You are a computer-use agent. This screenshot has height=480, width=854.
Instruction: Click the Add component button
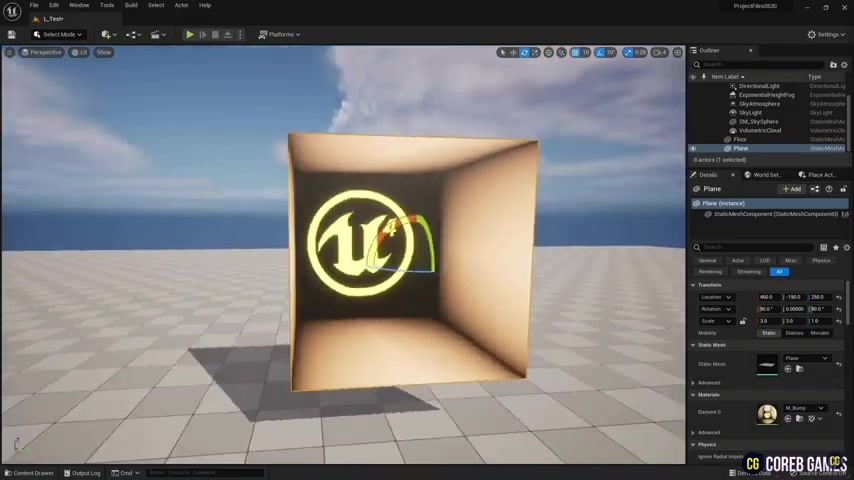click(x=791, y=189)
